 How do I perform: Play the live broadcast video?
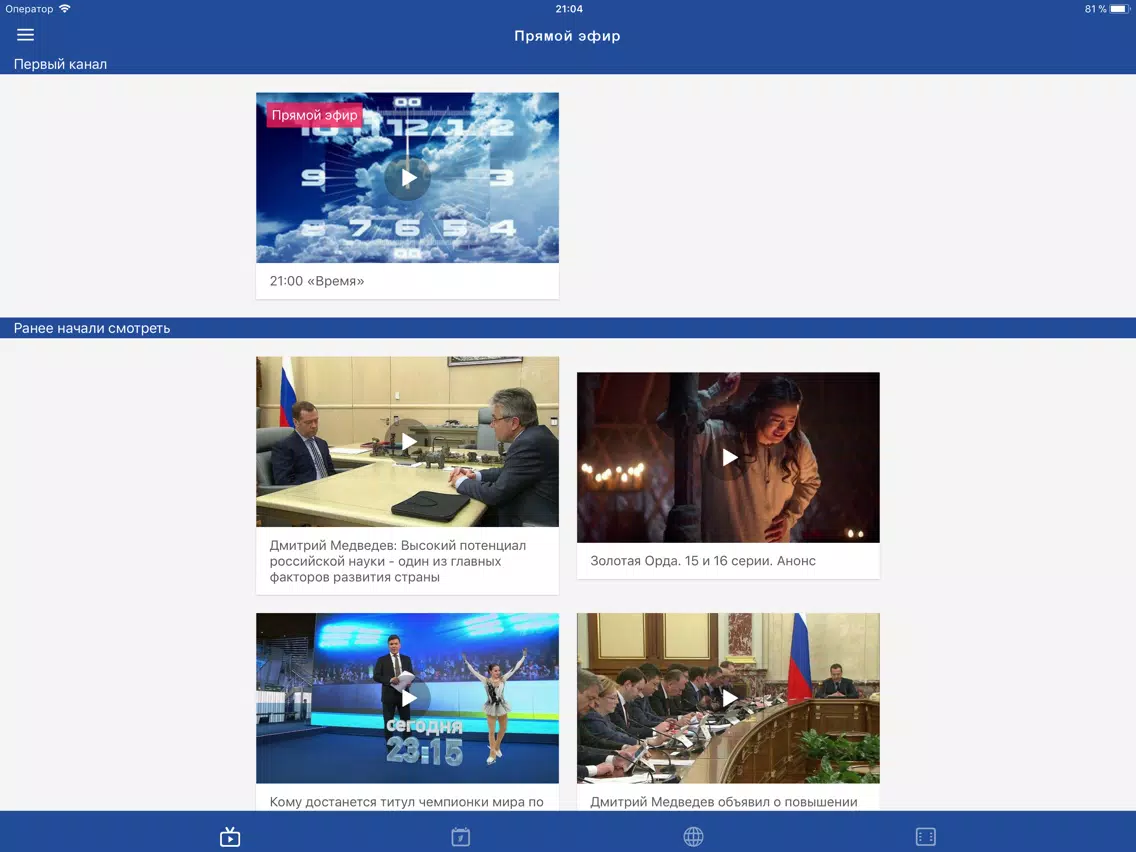pos(408,178)
